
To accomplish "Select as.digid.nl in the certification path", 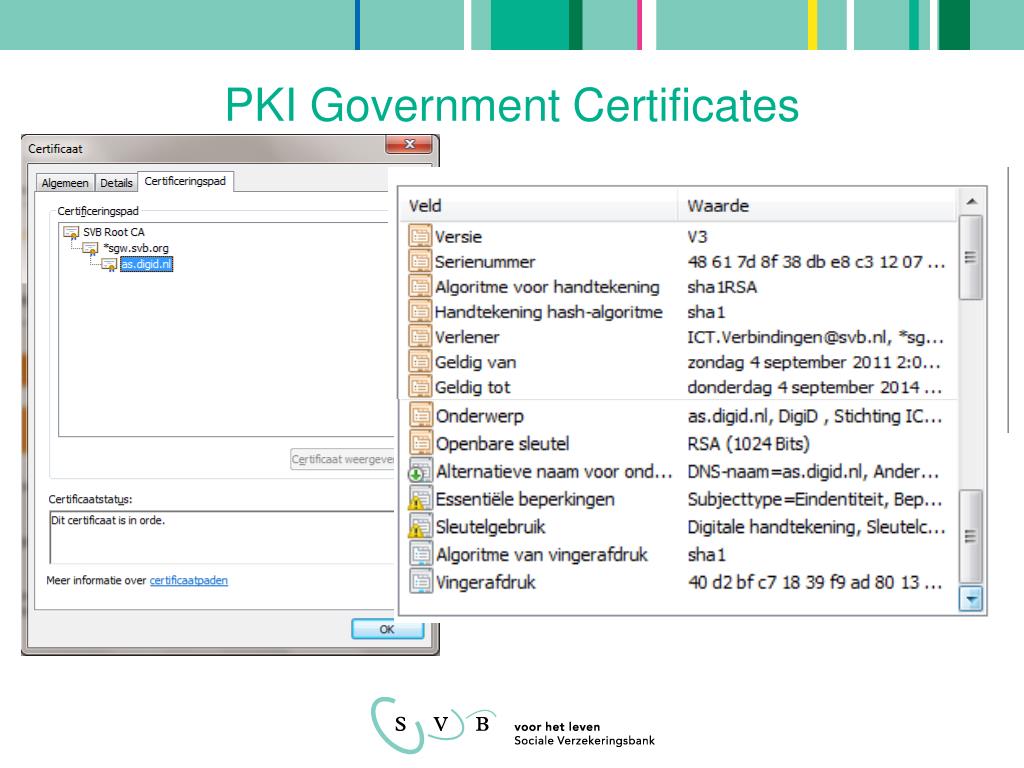I will [x=146, y=264].
